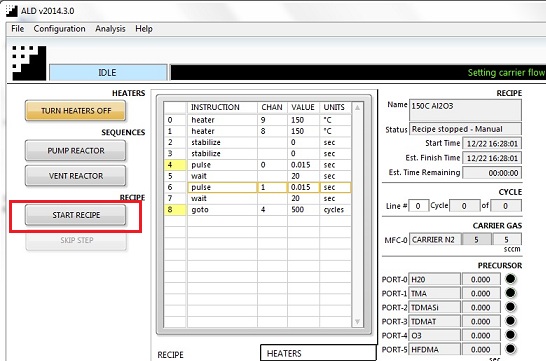Click the Line # input field
546x361 pixels.
tap(418, 206)
